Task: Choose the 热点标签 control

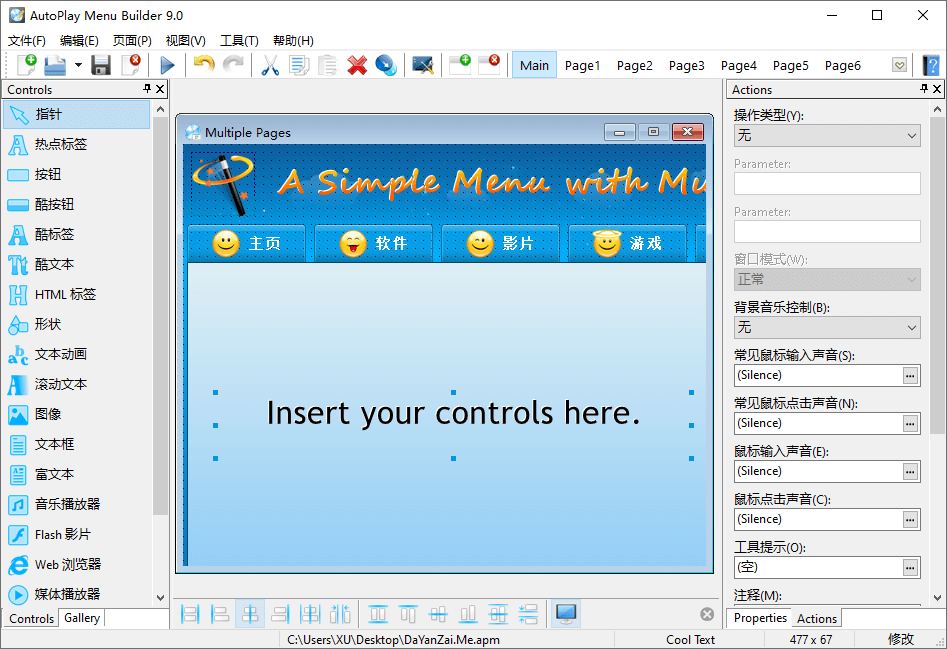Action: tap(77, 144)
